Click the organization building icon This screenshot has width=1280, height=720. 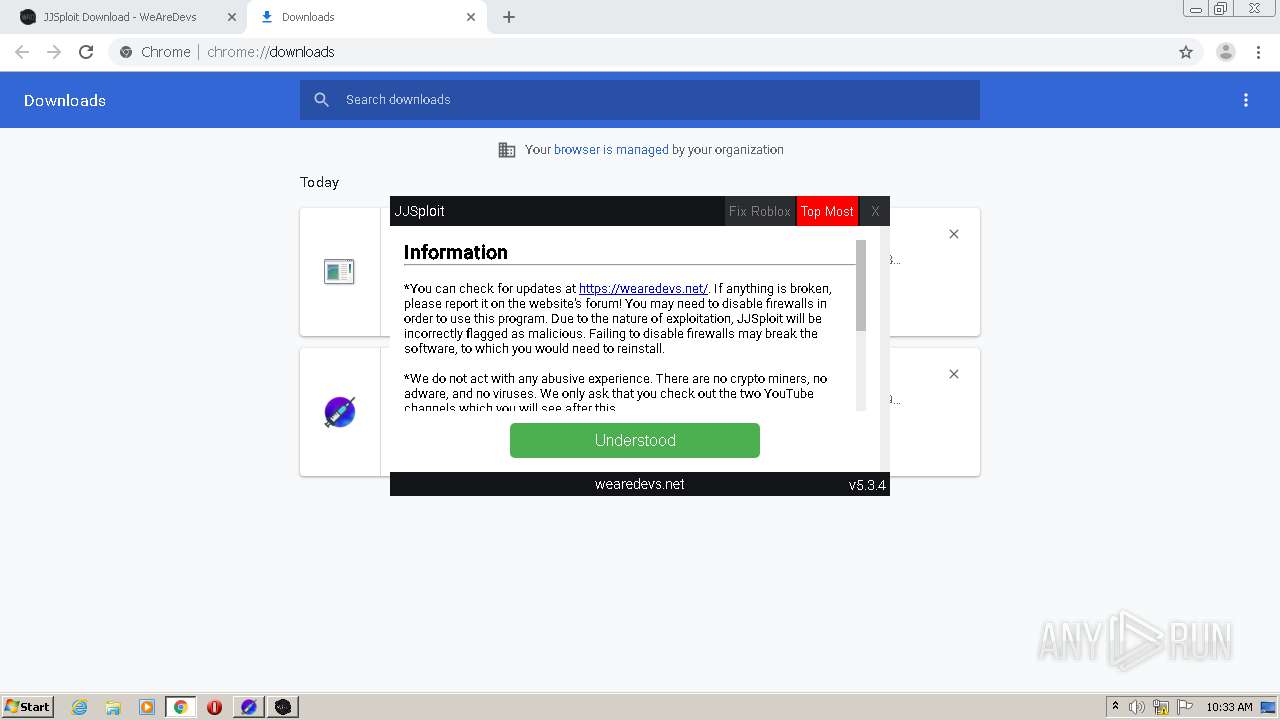tap(507, 150)
